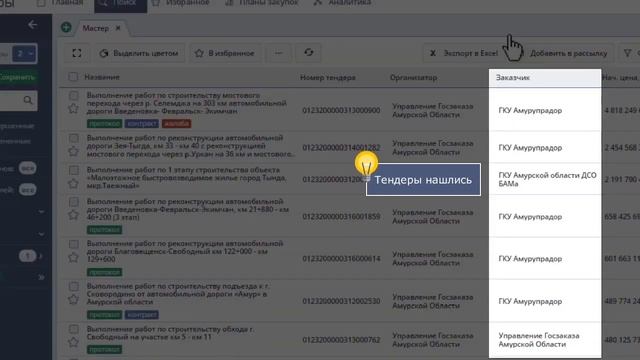Star the Сковородино access road tender

click(x=73, y=300)
